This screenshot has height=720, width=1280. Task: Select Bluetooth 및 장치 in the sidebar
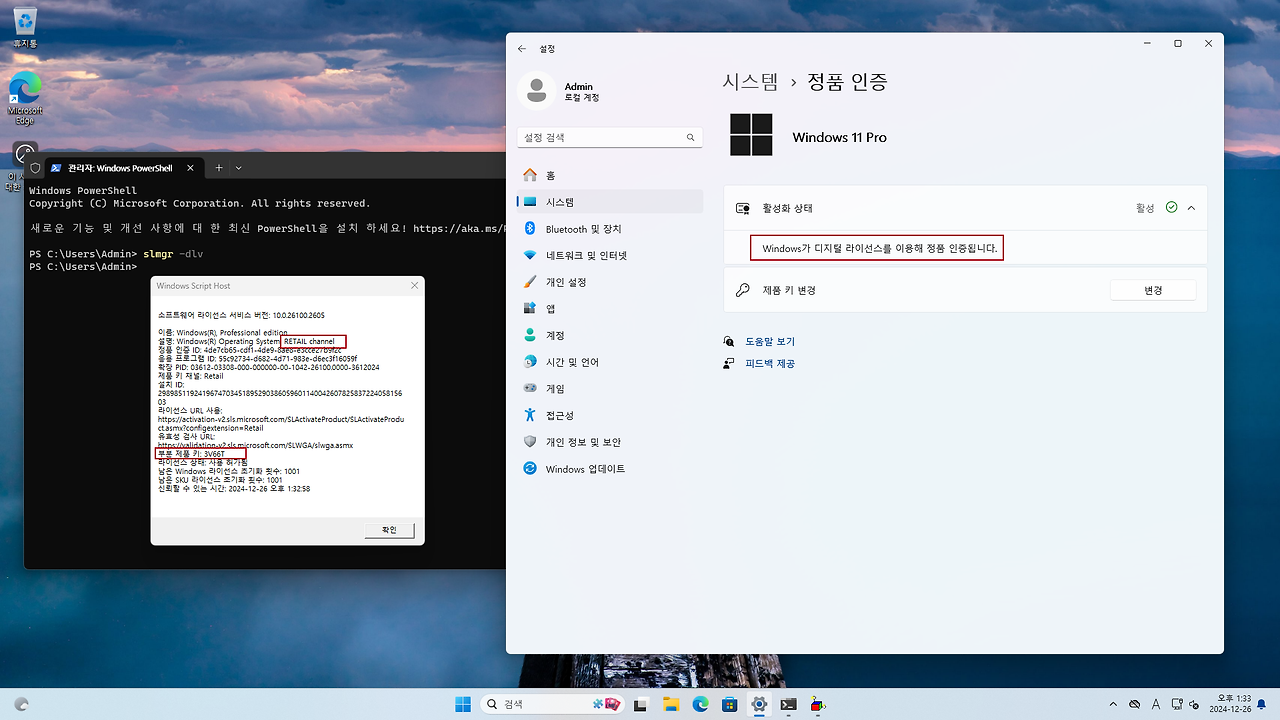coord(585,228)
